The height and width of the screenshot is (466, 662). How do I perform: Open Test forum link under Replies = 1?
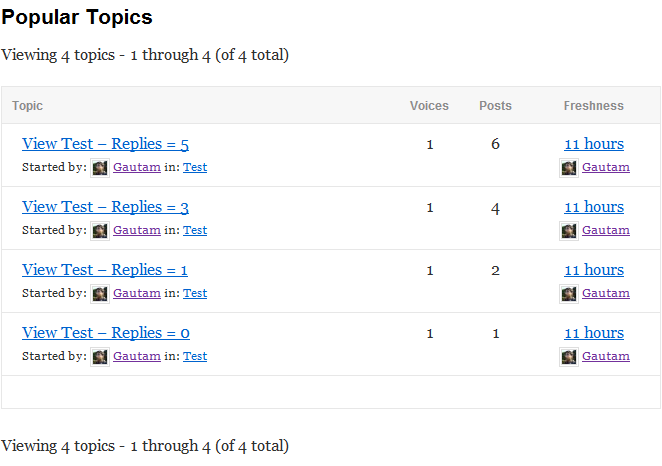click(x=195, y=293)
